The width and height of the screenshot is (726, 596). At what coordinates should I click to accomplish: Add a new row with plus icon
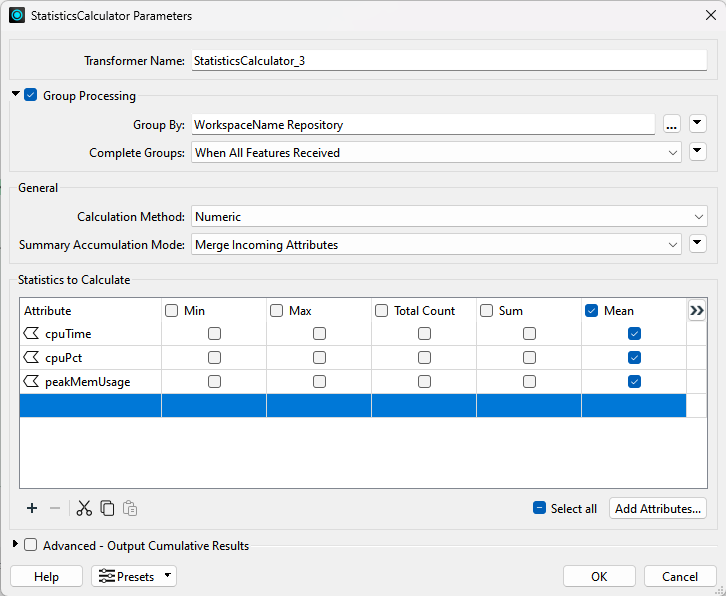[x=32, y=508]
